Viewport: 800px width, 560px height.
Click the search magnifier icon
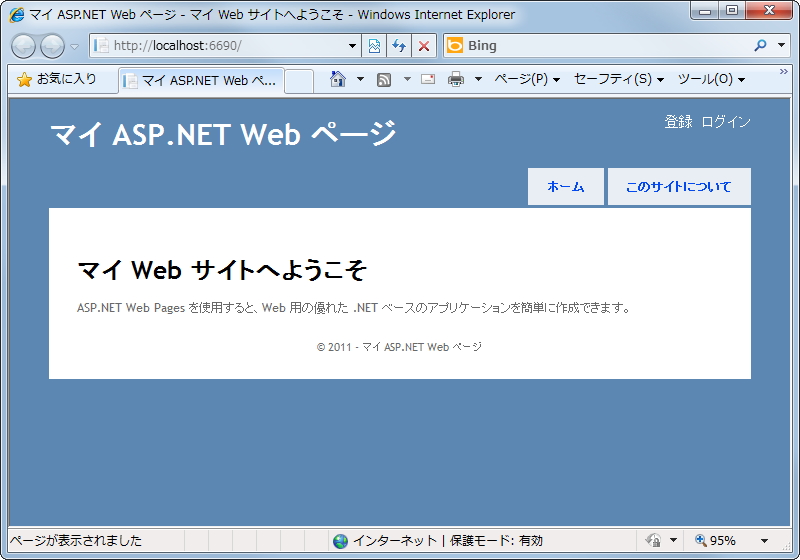coord(760,45)
